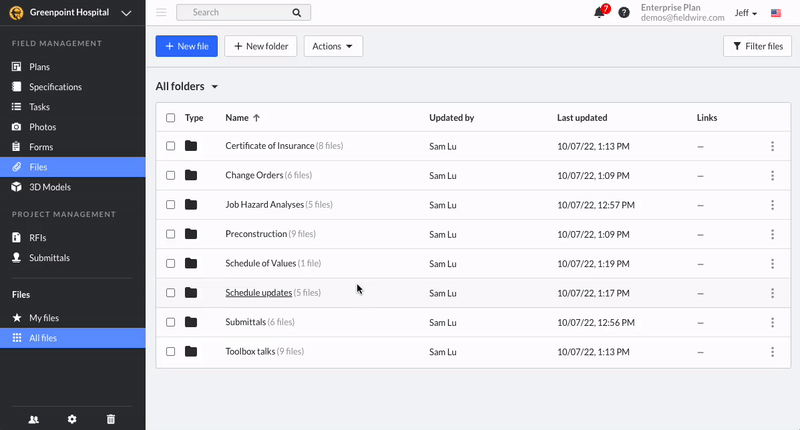
Task: Open project settings gear icon
Action: click(72, 419)
